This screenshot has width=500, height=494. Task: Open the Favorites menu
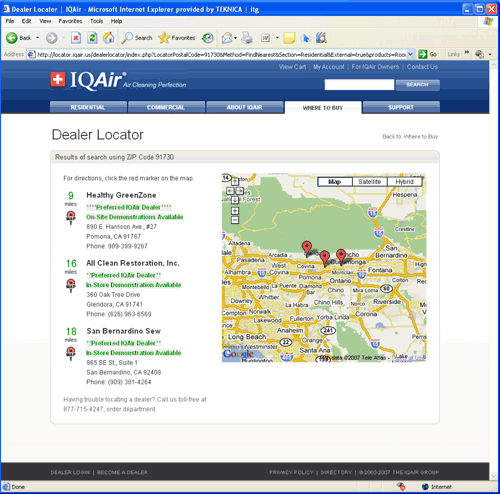click(70, 21)
